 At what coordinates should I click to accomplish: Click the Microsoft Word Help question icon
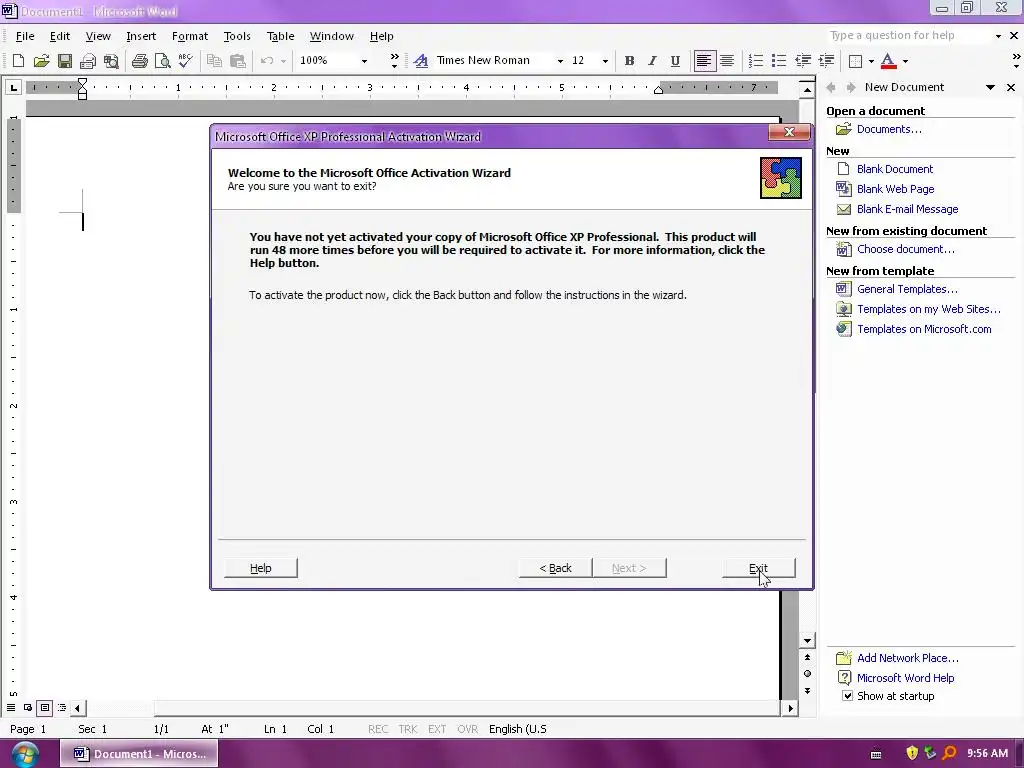click(844, 678)
